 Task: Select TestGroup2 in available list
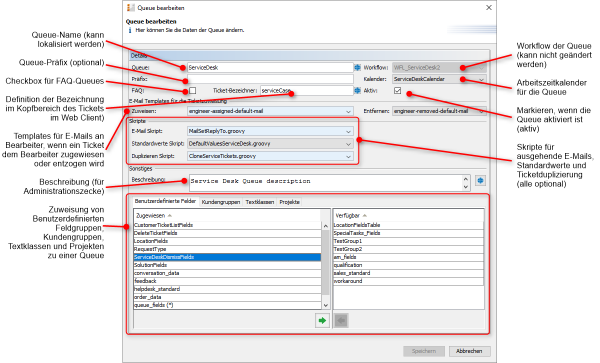(x=408, y=249)
